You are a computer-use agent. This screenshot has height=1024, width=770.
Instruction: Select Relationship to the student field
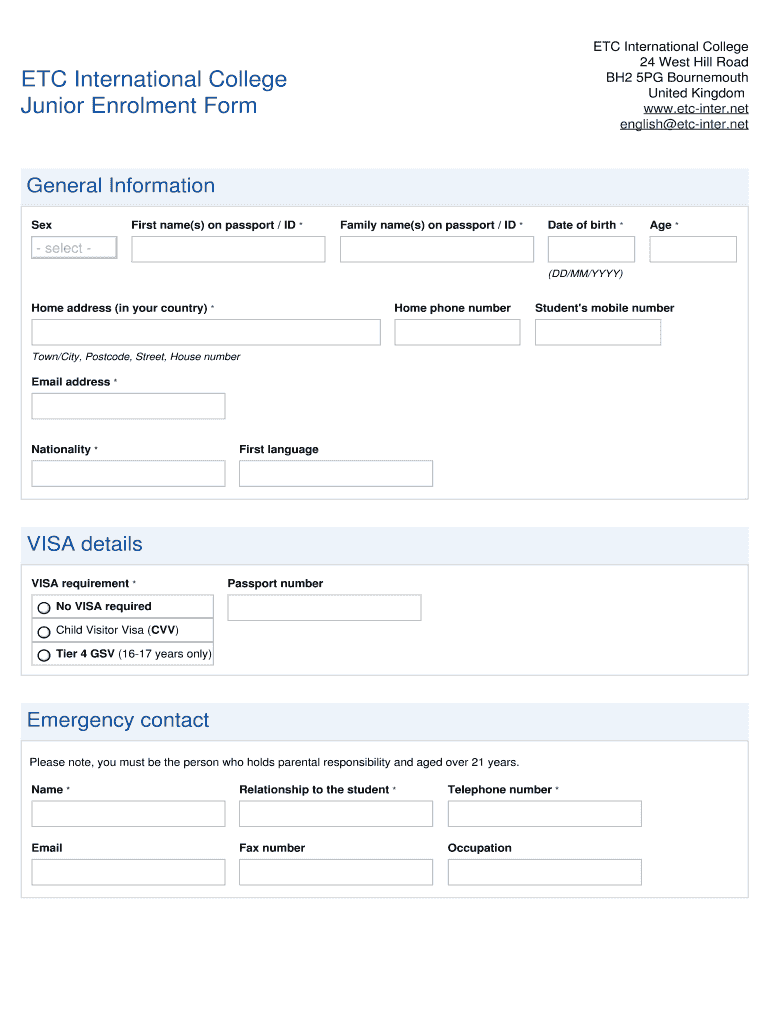coord(336,814)
